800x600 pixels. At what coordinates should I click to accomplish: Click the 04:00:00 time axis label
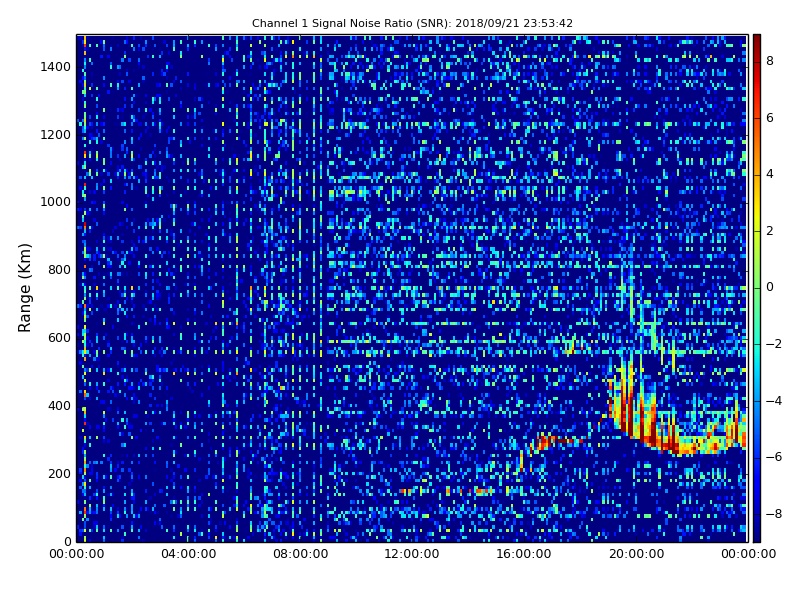pos(188,554)
